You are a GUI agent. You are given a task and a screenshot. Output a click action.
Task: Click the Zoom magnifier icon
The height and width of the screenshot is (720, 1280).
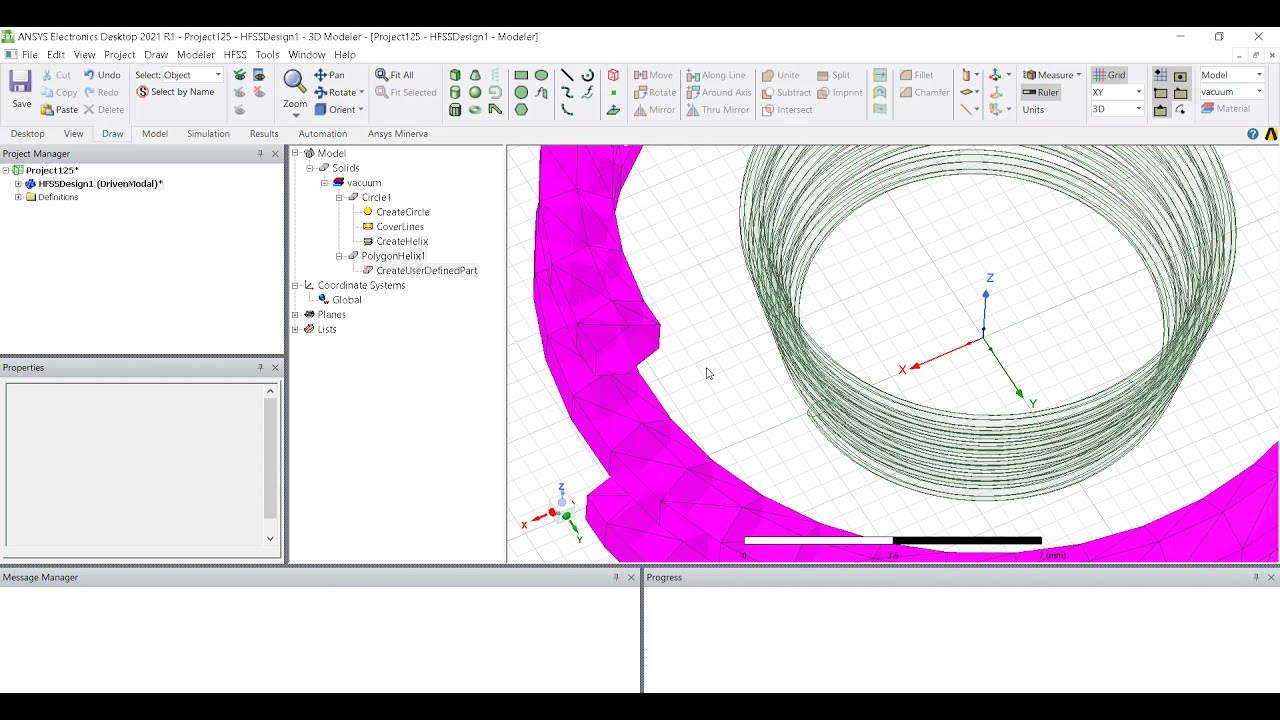click(x=294, y=81)
